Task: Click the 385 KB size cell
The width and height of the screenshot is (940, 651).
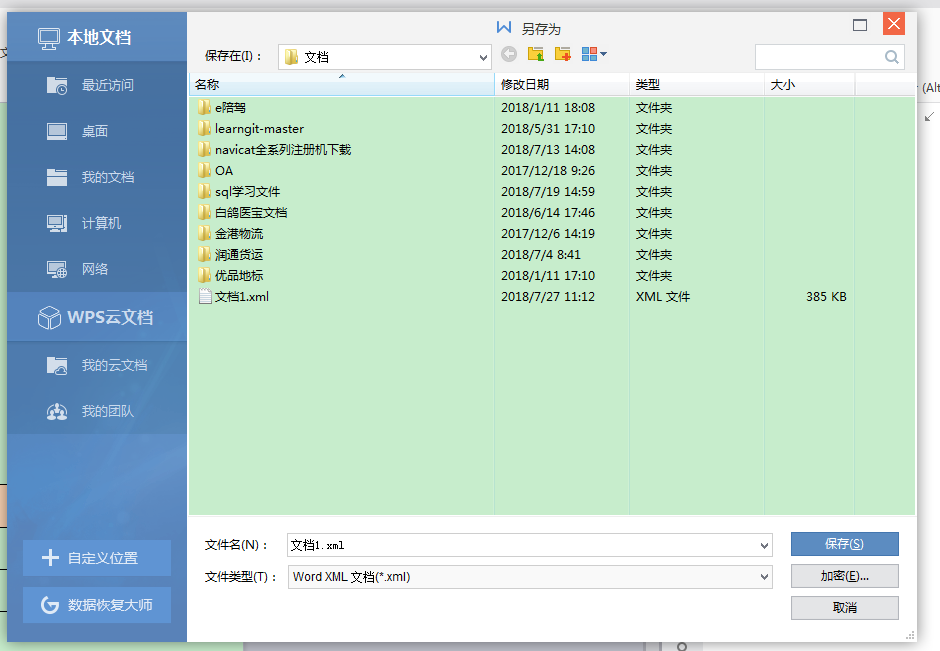Action: tap(826, 297)
